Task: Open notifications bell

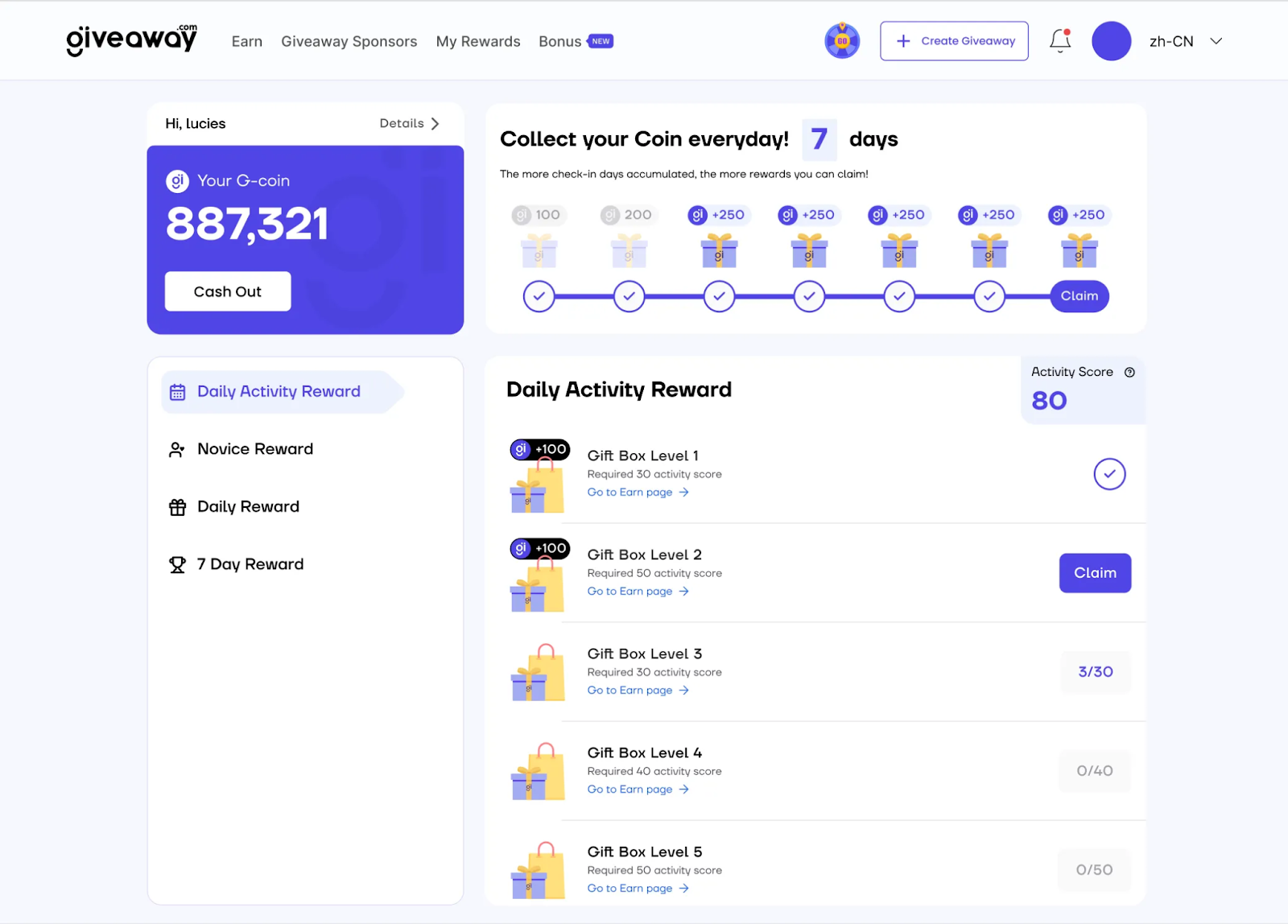Action: (1060, 40)
